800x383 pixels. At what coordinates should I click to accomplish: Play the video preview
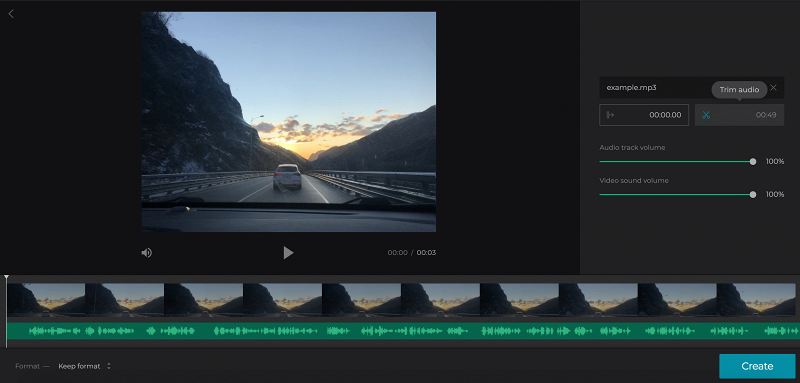click(288, 252)
